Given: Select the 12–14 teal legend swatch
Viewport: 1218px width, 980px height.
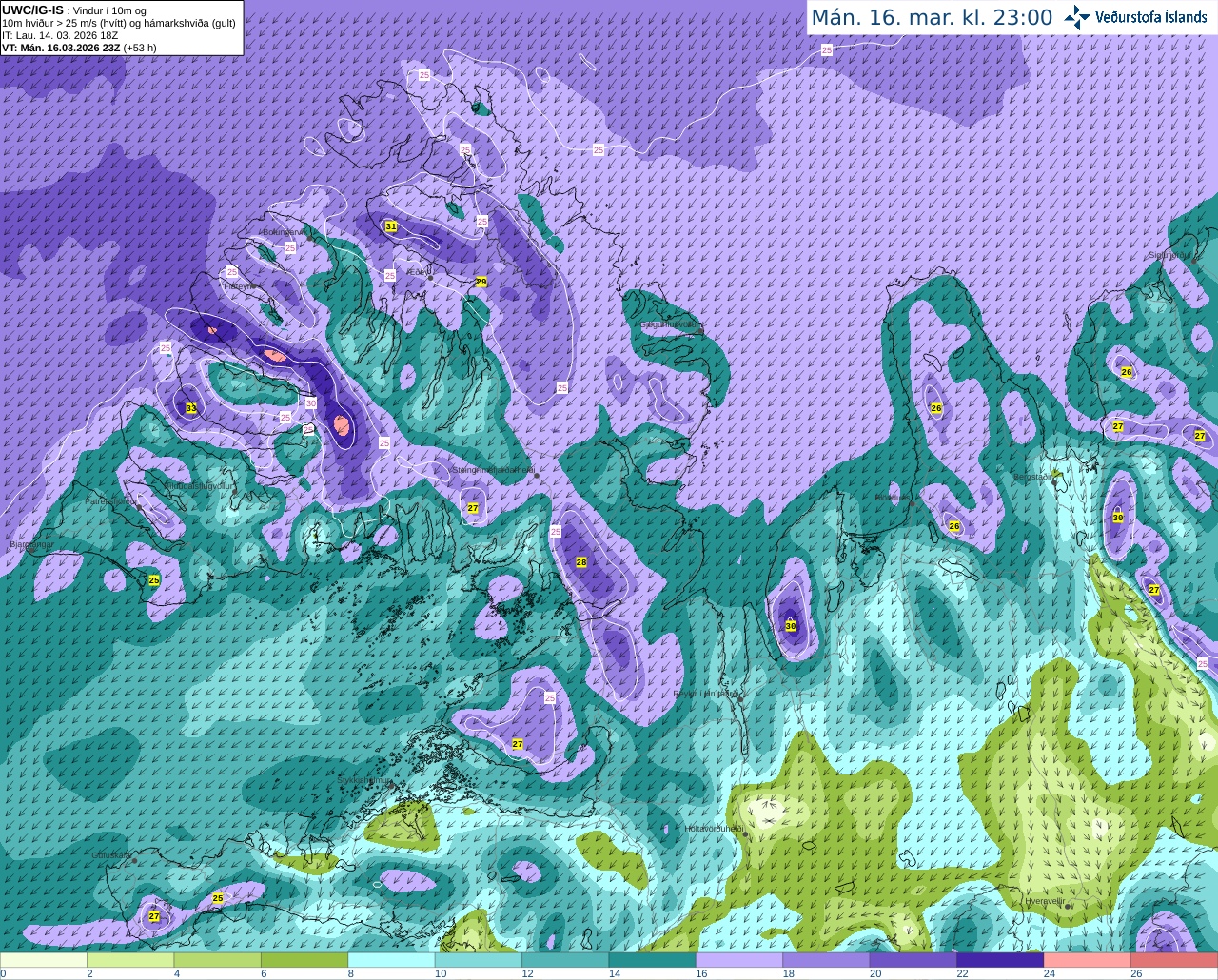Looking at the screenshot, I should coord(566,960).
